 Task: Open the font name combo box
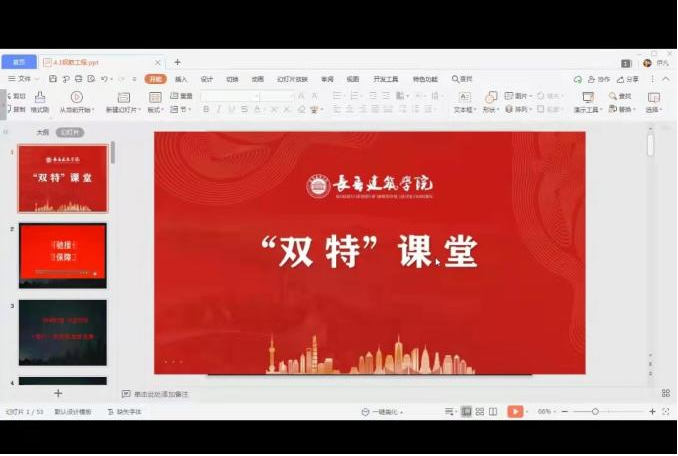[229, 96]
